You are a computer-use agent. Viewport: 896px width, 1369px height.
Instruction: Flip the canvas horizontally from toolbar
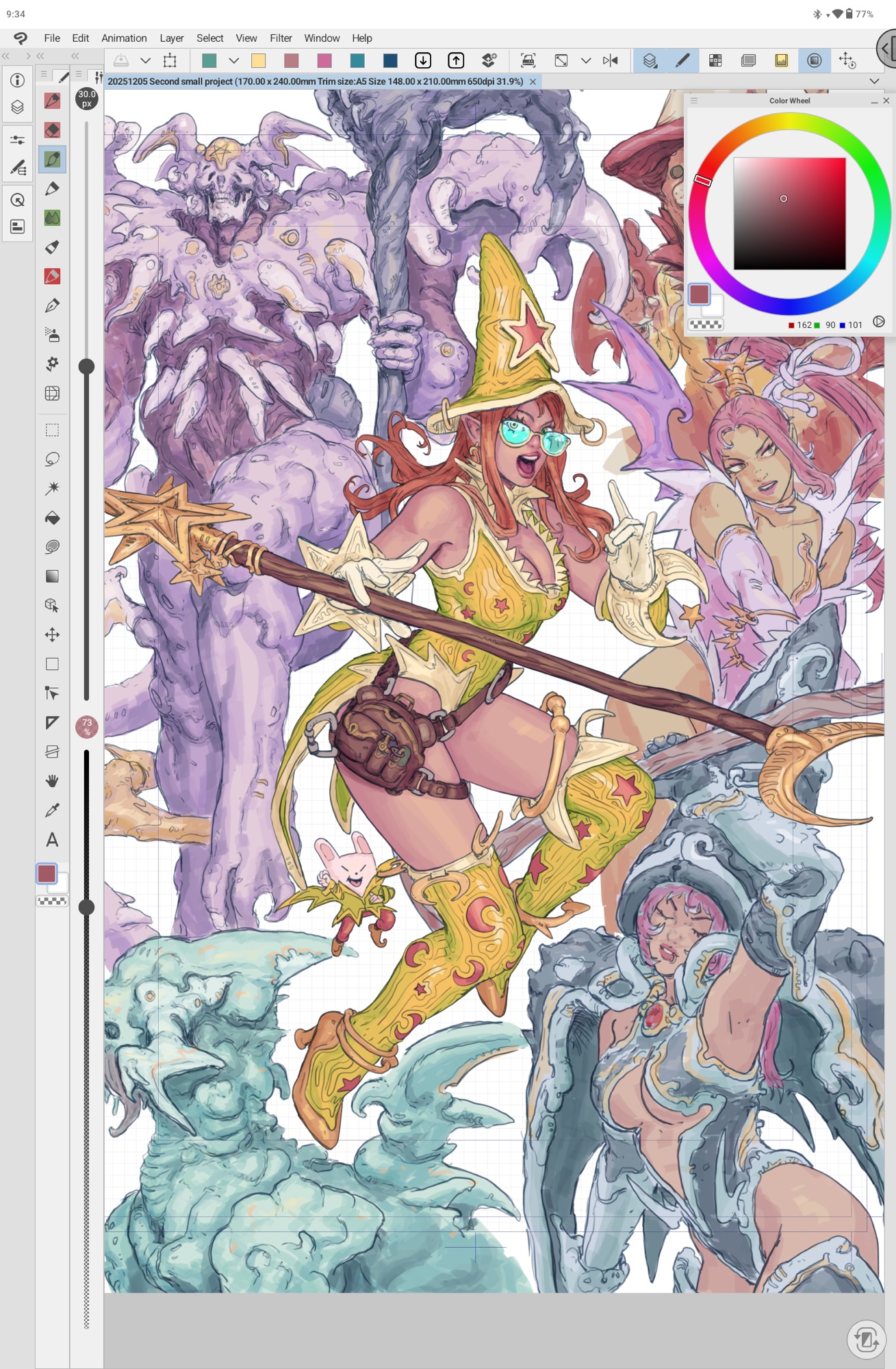[611, 61]
